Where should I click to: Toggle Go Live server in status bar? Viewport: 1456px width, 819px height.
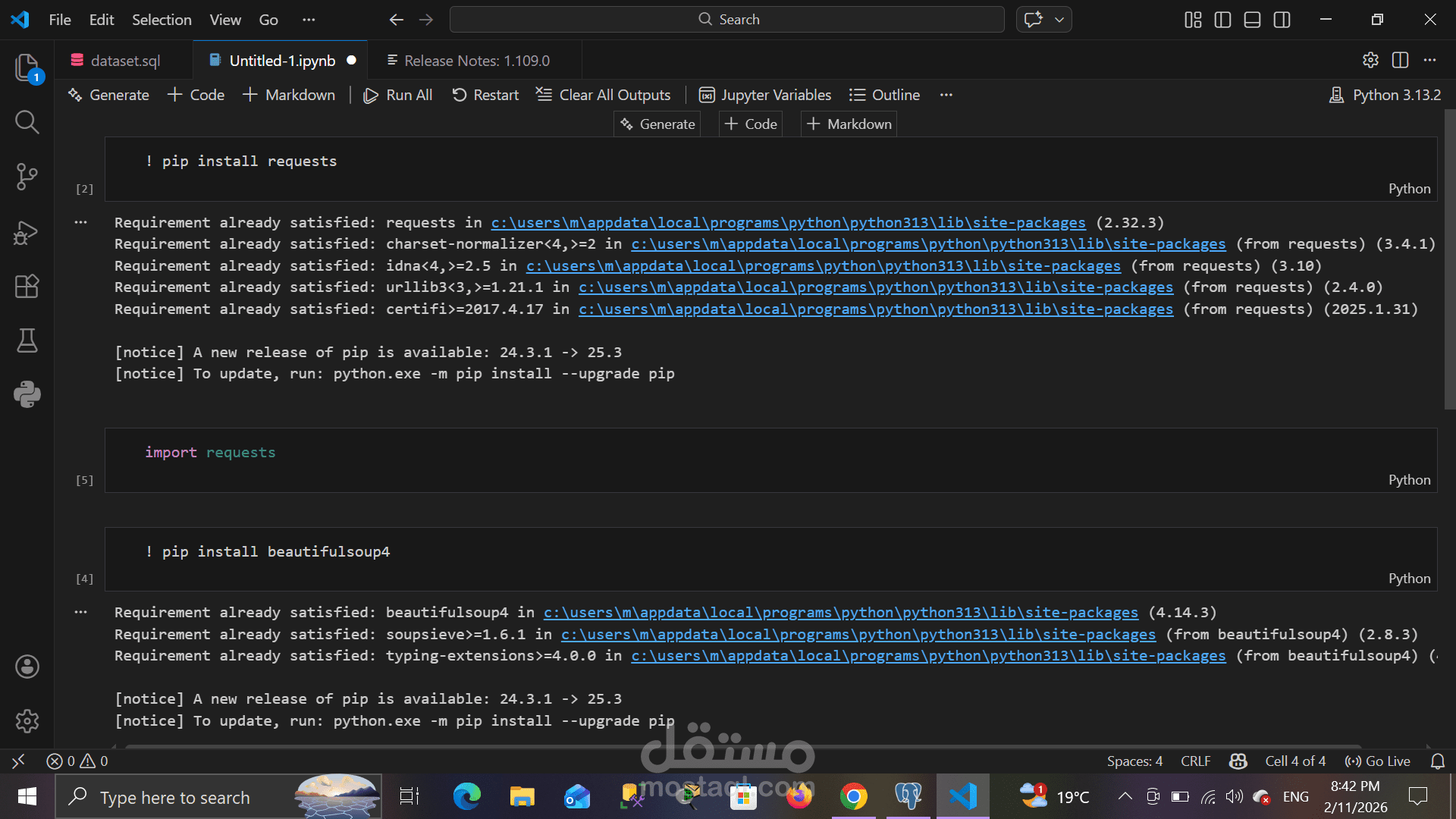pos(1376,761)
